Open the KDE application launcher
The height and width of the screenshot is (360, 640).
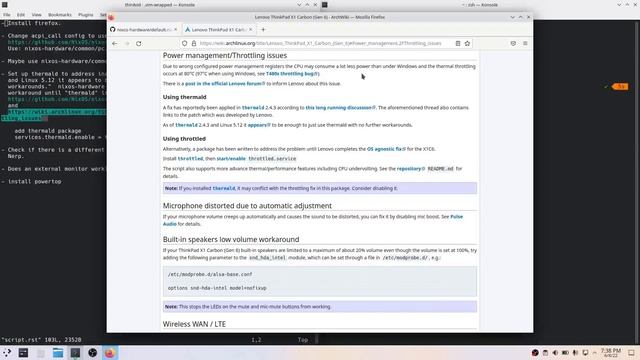pyautogui.click(x=7, y=353)
